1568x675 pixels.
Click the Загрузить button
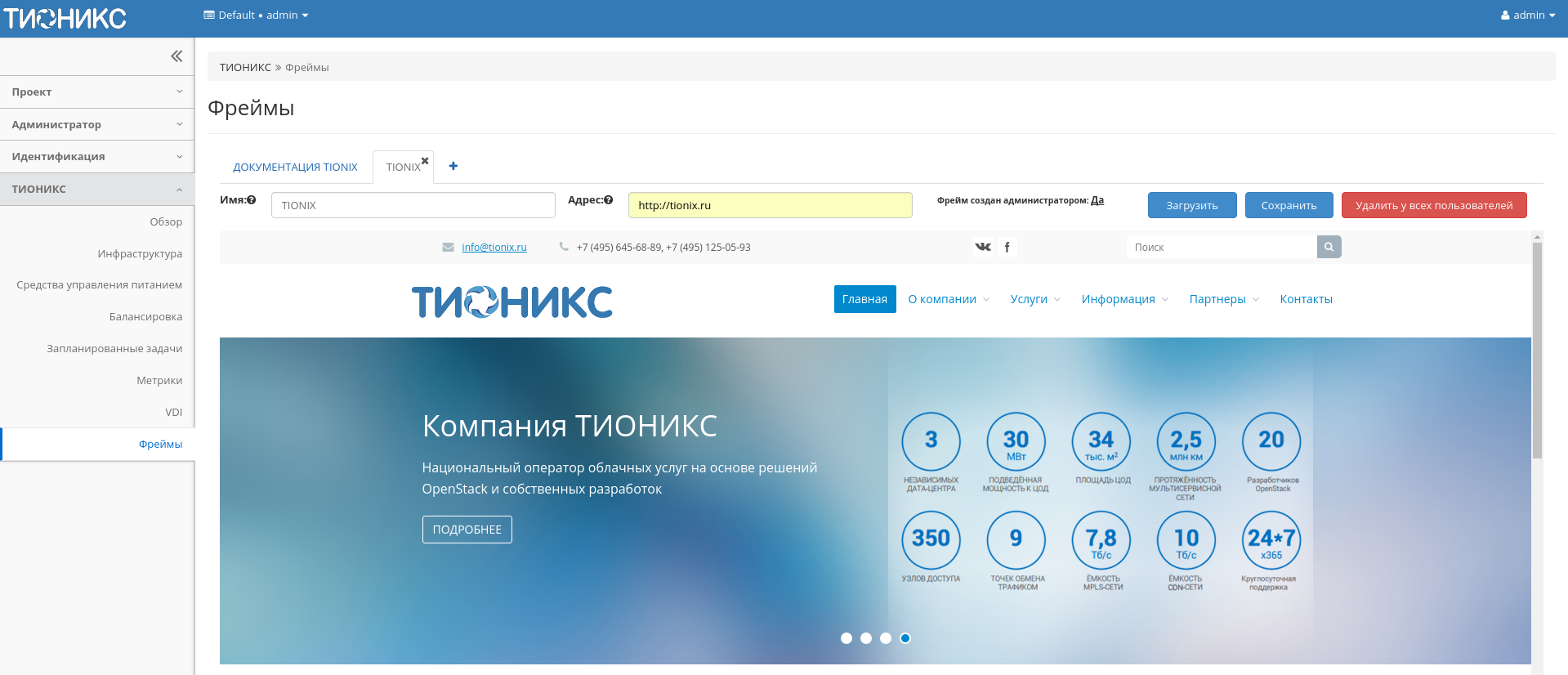pos(1191,206)
